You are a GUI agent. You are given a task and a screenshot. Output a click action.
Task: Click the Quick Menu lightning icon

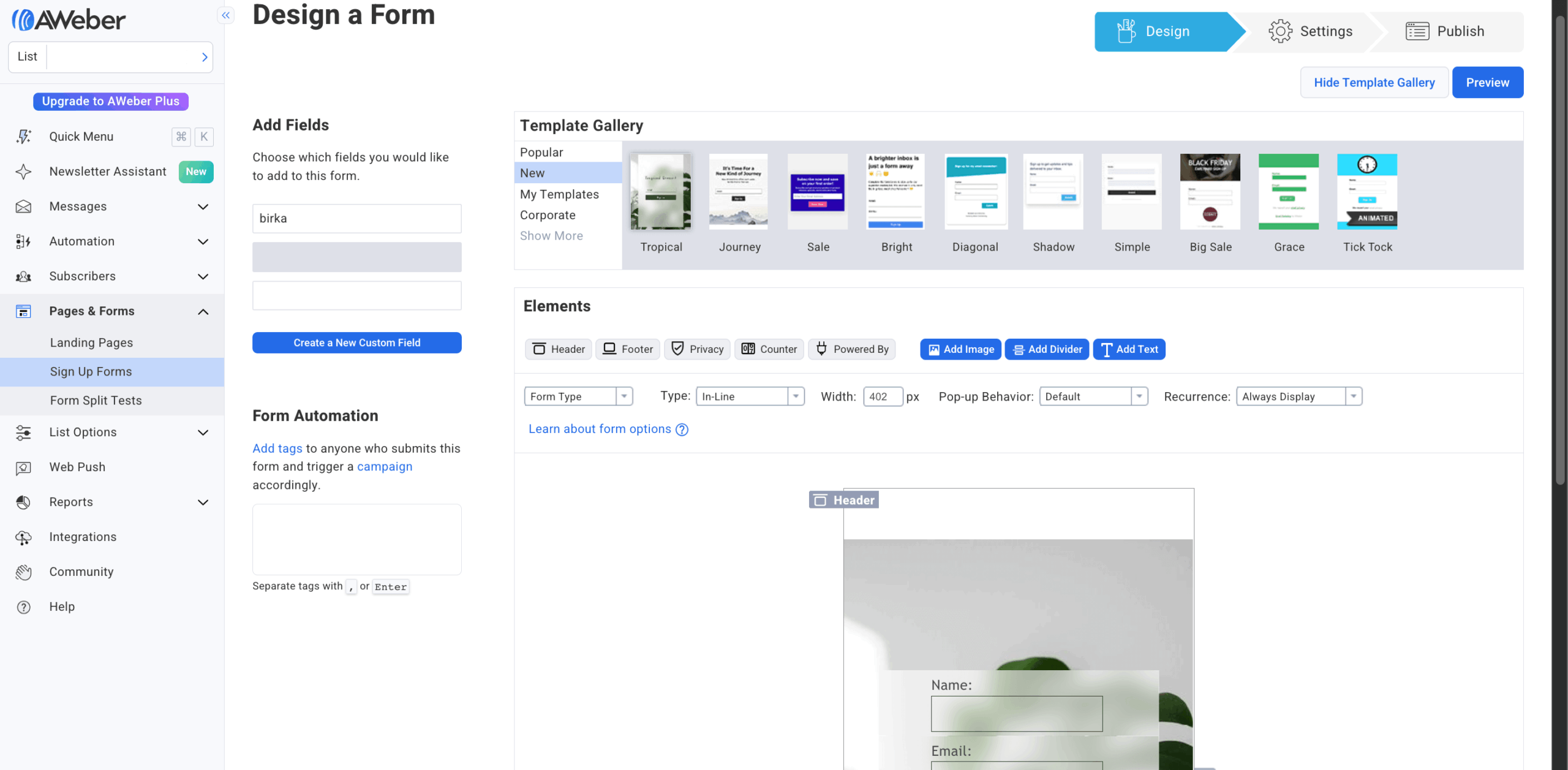coord(23,137)
